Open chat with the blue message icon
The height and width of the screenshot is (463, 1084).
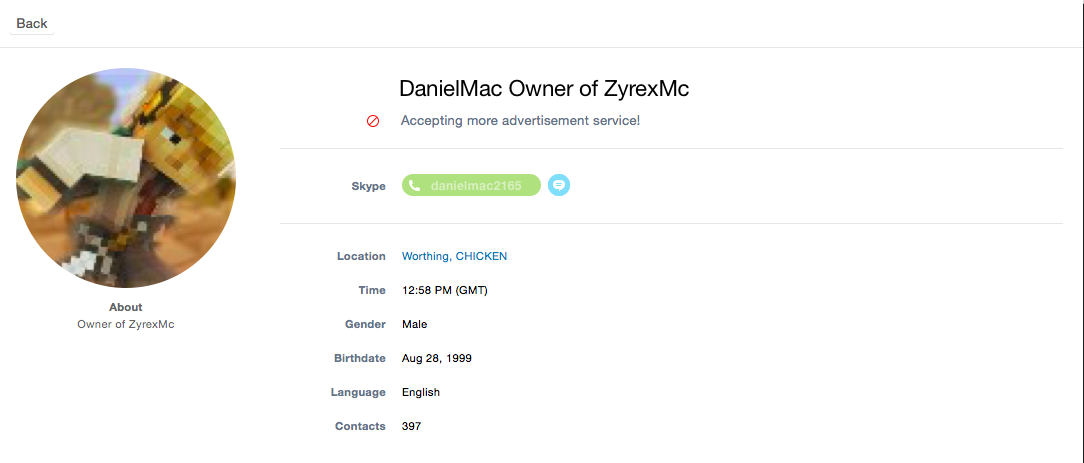click(x=559, y=185)
